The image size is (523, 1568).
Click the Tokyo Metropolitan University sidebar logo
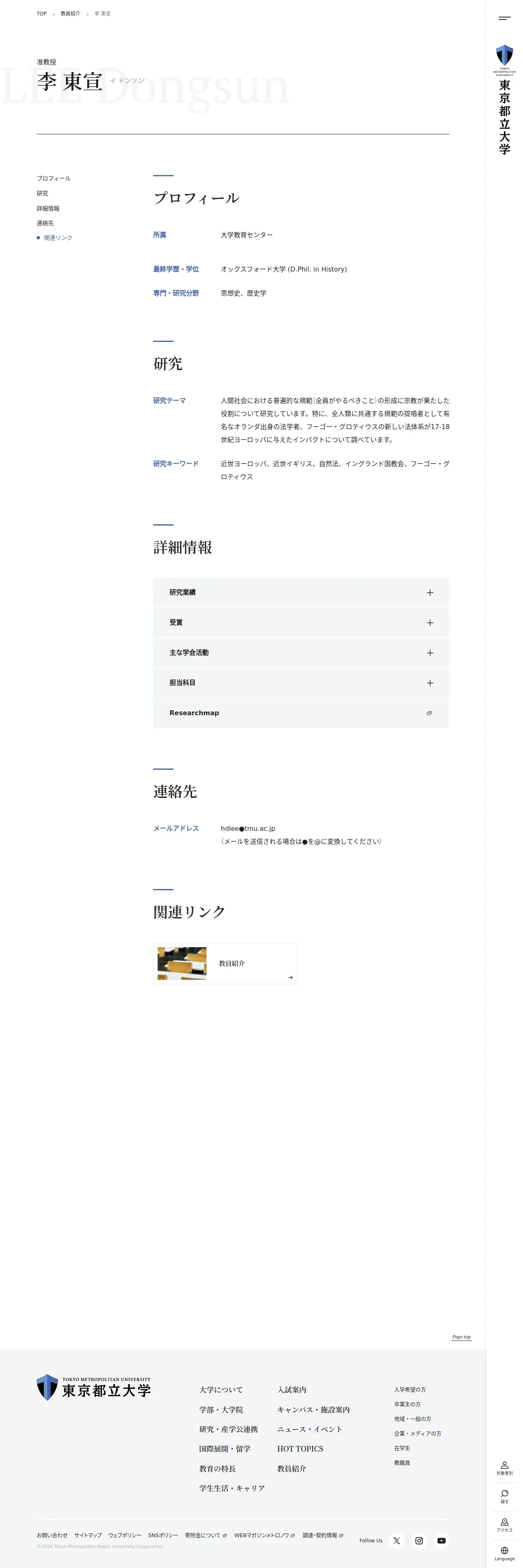(x=504, y=99)
